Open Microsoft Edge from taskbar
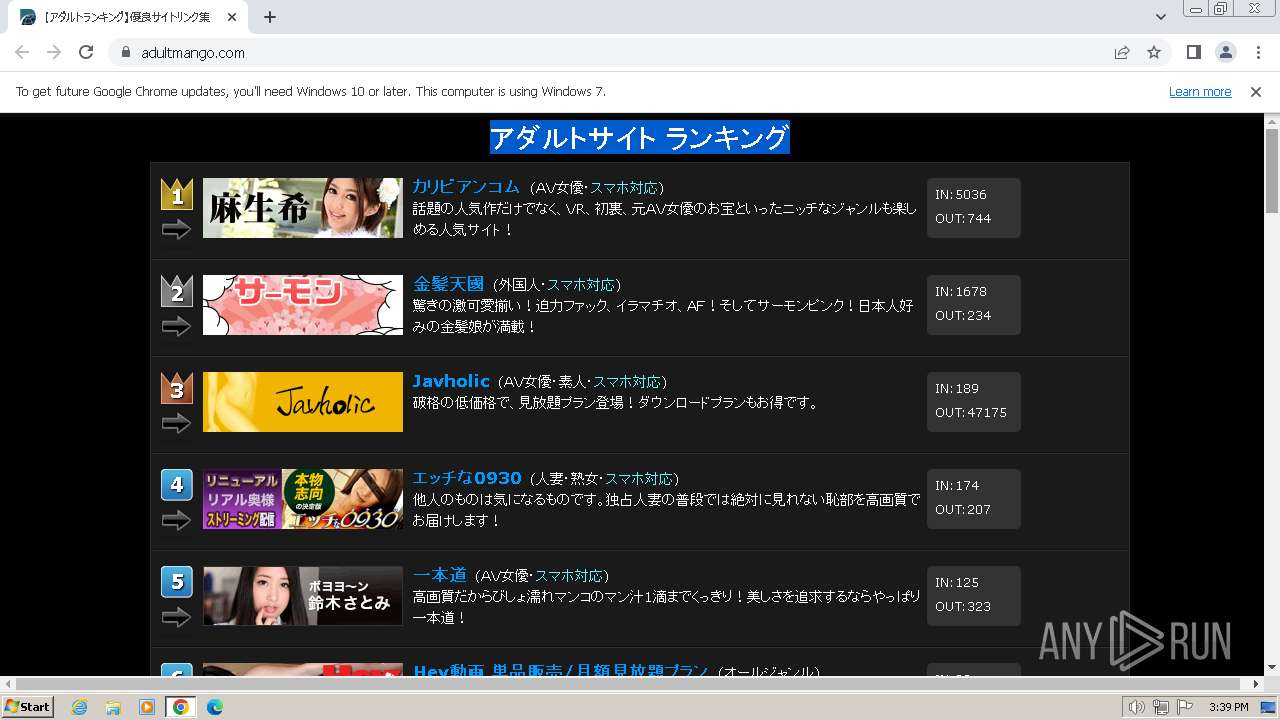The height and width of the screenshot is (720, 1280). tap(215, 707)
